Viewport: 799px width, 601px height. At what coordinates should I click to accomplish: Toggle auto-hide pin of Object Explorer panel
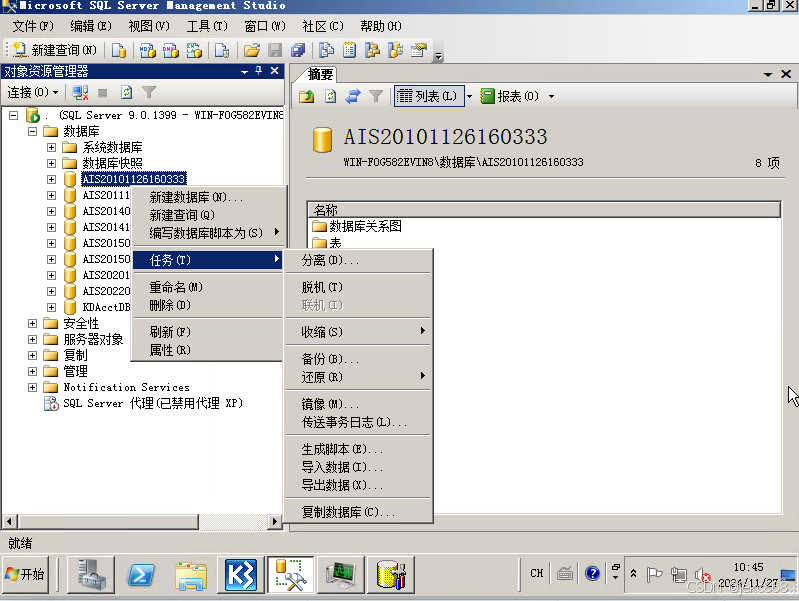(259, 71)
